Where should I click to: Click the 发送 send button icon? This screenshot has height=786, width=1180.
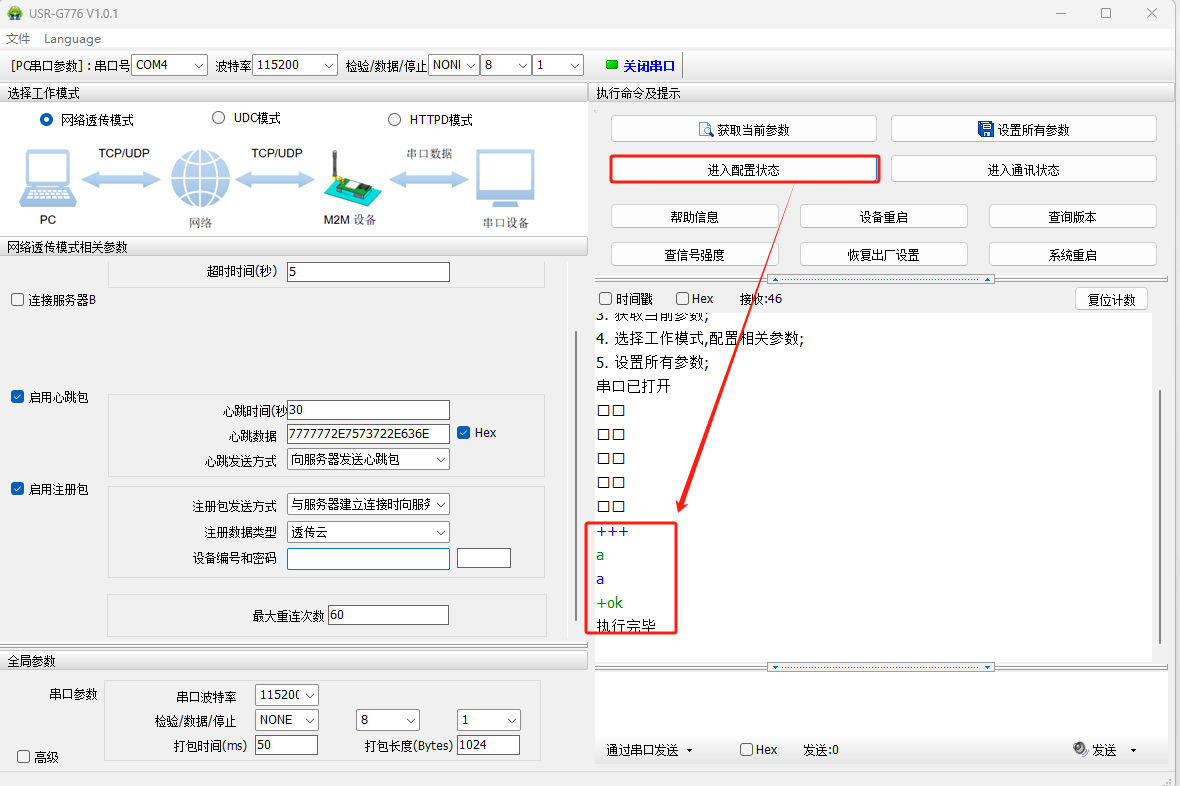(1080, 749)
